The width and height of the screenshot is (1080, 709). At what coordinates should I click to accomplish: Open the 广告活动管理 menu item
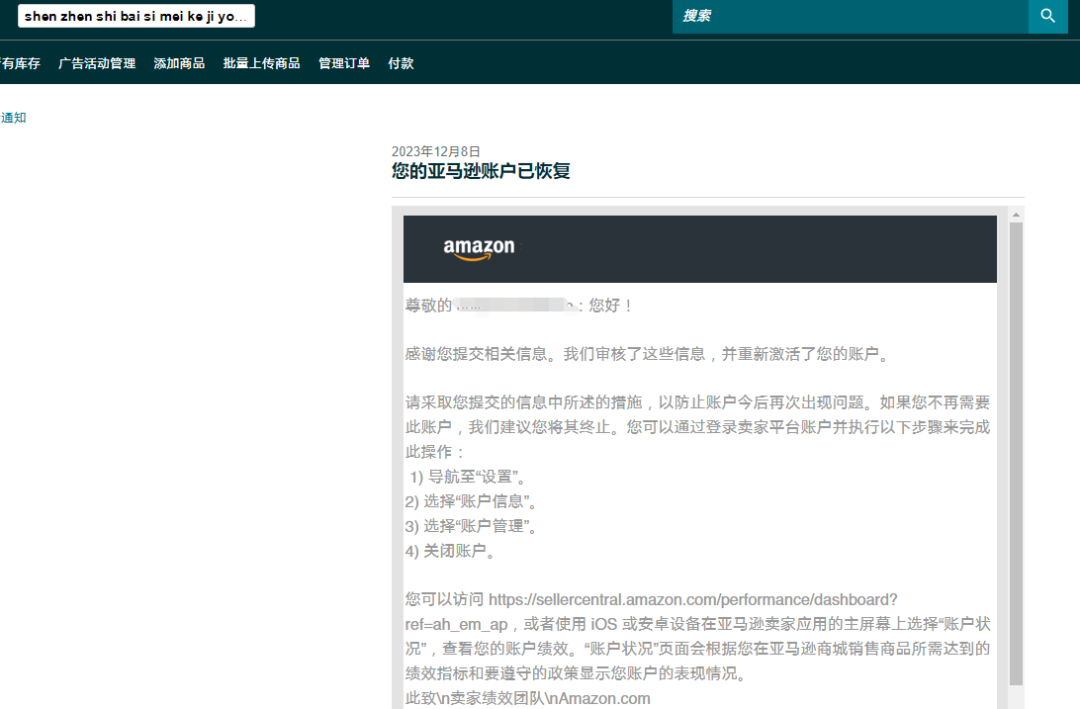[97, 63]
